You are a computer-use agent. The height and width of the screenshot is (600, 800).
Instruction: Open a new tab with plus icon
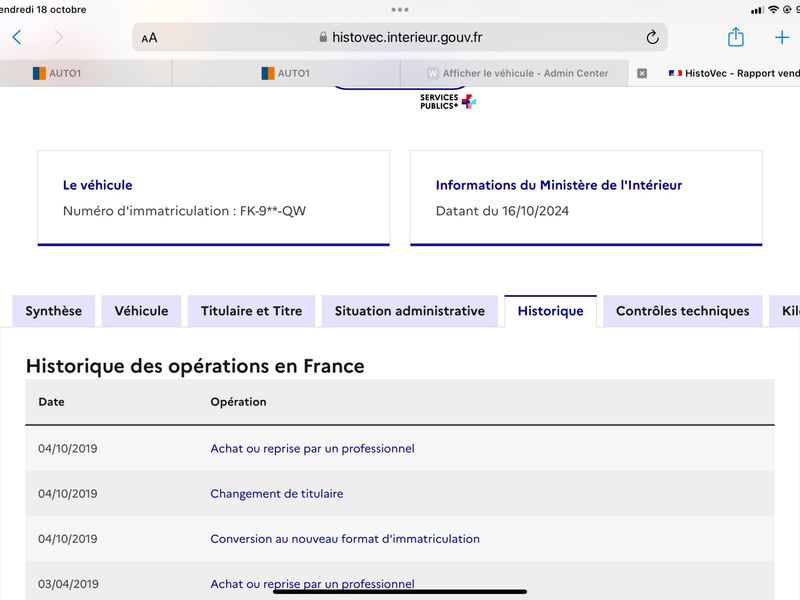coord(782,37)
